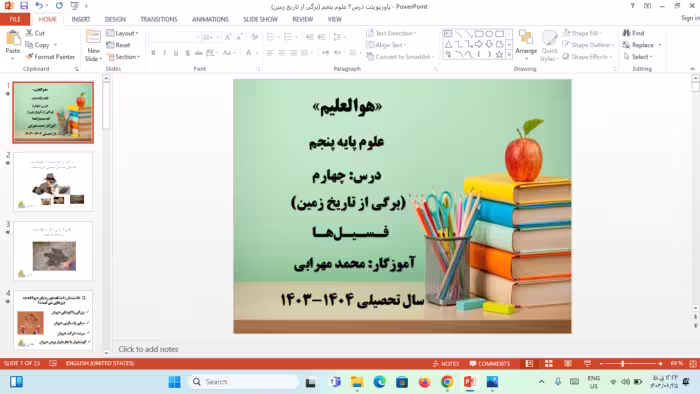The height and width of the screenshot is (394, 700).
Task: Start Slide Show from status bar icon
Action: click(587, 363)
